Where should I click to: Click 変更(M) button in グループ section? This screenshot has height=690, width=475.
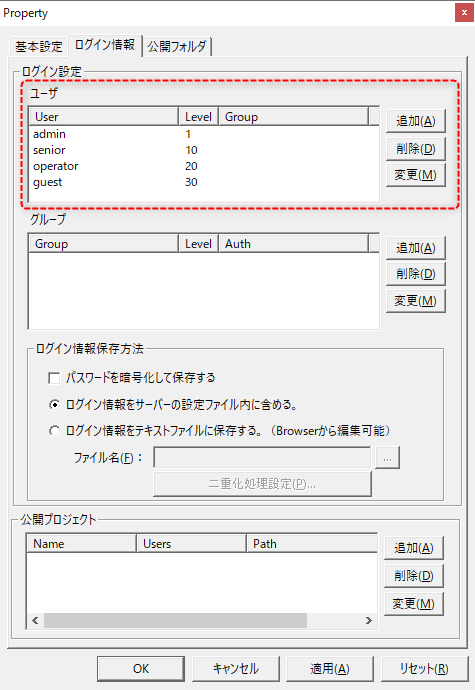click(x=416, y=301)
